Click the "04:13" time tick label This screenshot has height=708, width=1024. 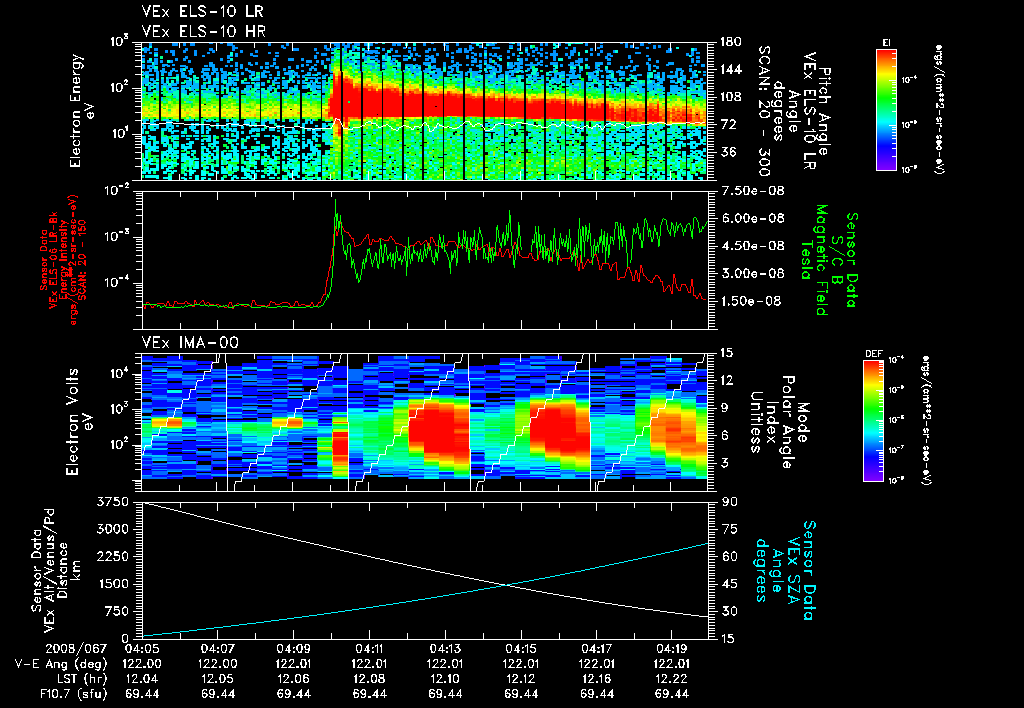pos(445,649)
